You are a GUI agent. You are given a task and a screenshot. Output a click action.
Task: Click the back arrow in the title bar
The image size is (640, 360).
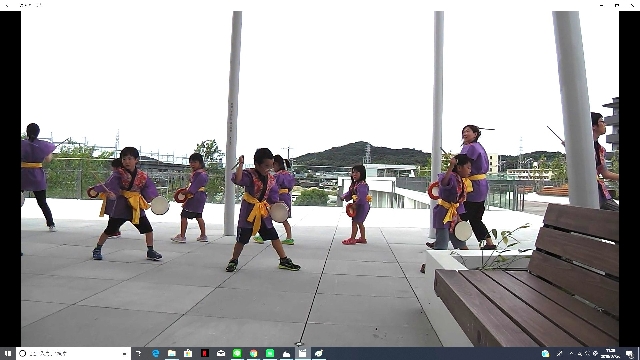[7, 5]
